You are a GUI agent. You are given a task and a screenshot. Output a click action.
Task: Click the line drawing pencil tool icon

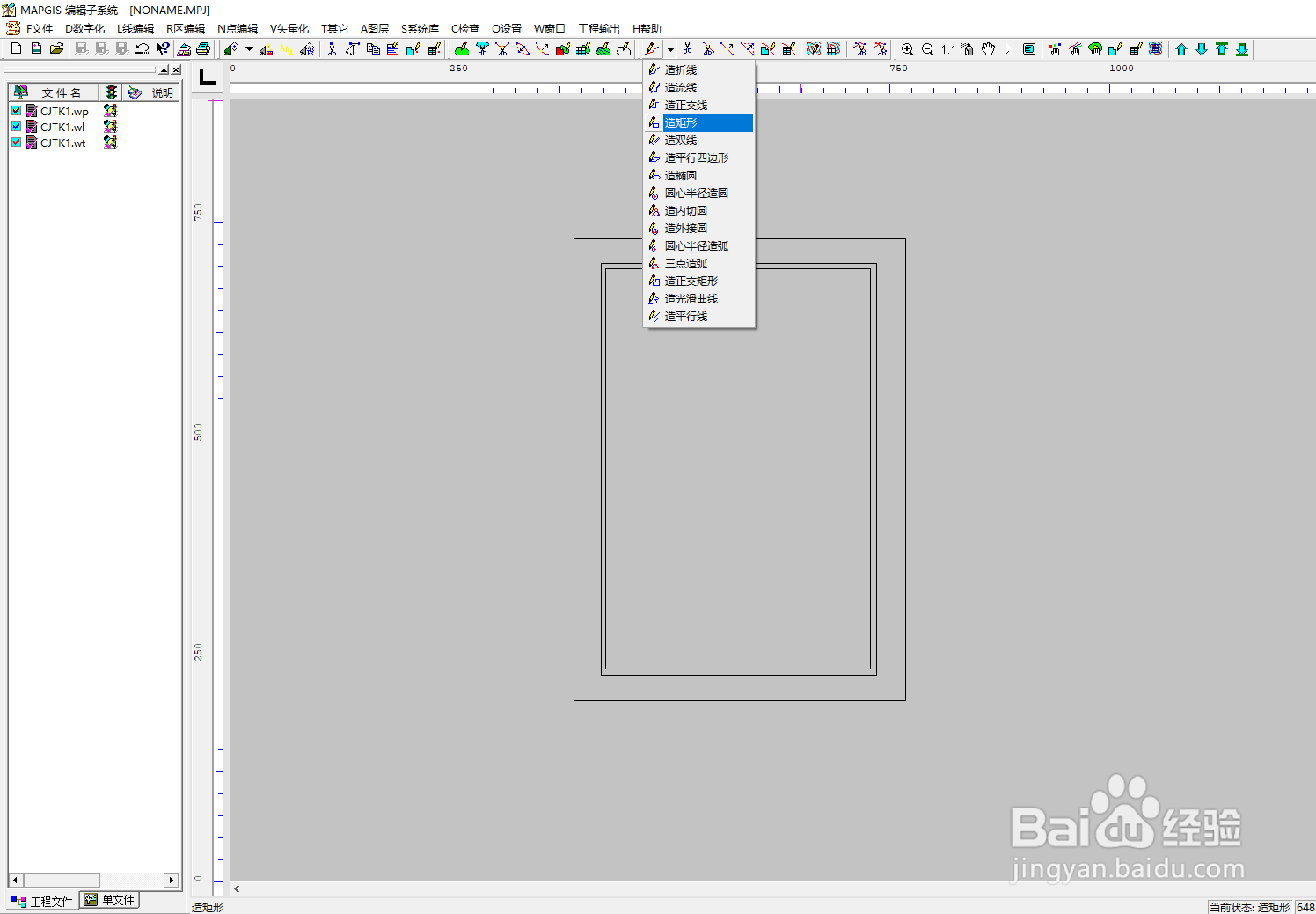click(x=652, y=49)
